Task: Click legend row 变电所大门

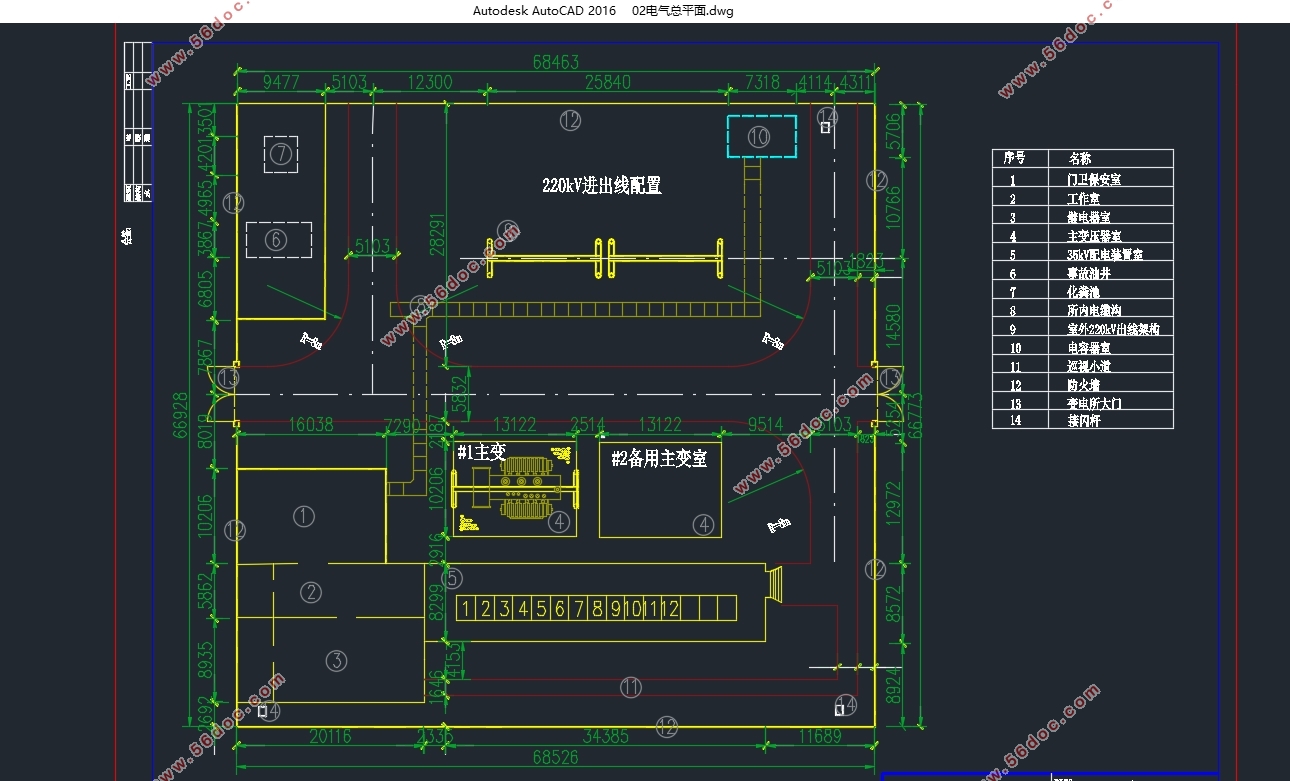Action: pos(1082,402)
